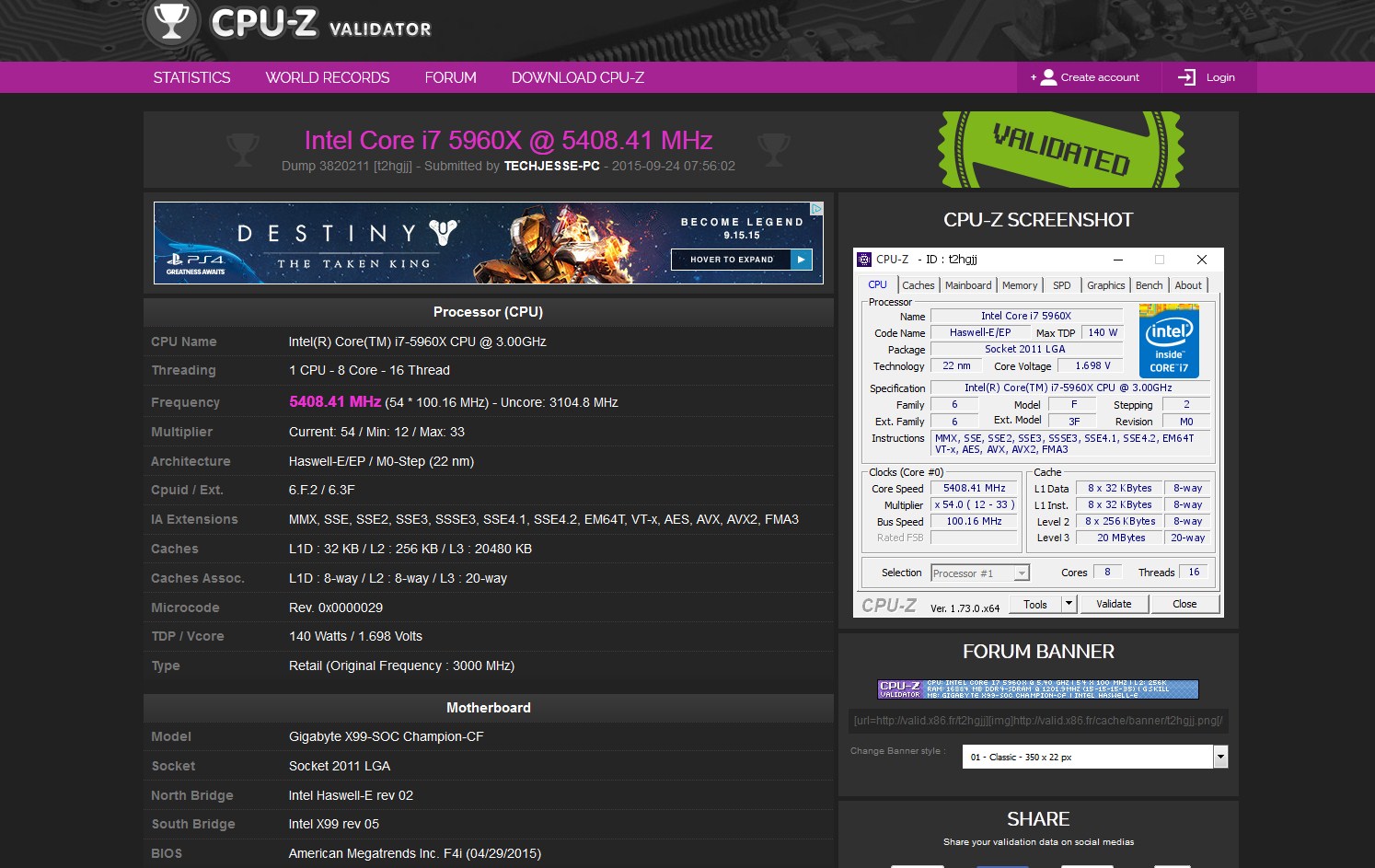Click the Hover to Expand button

[742, 260]
